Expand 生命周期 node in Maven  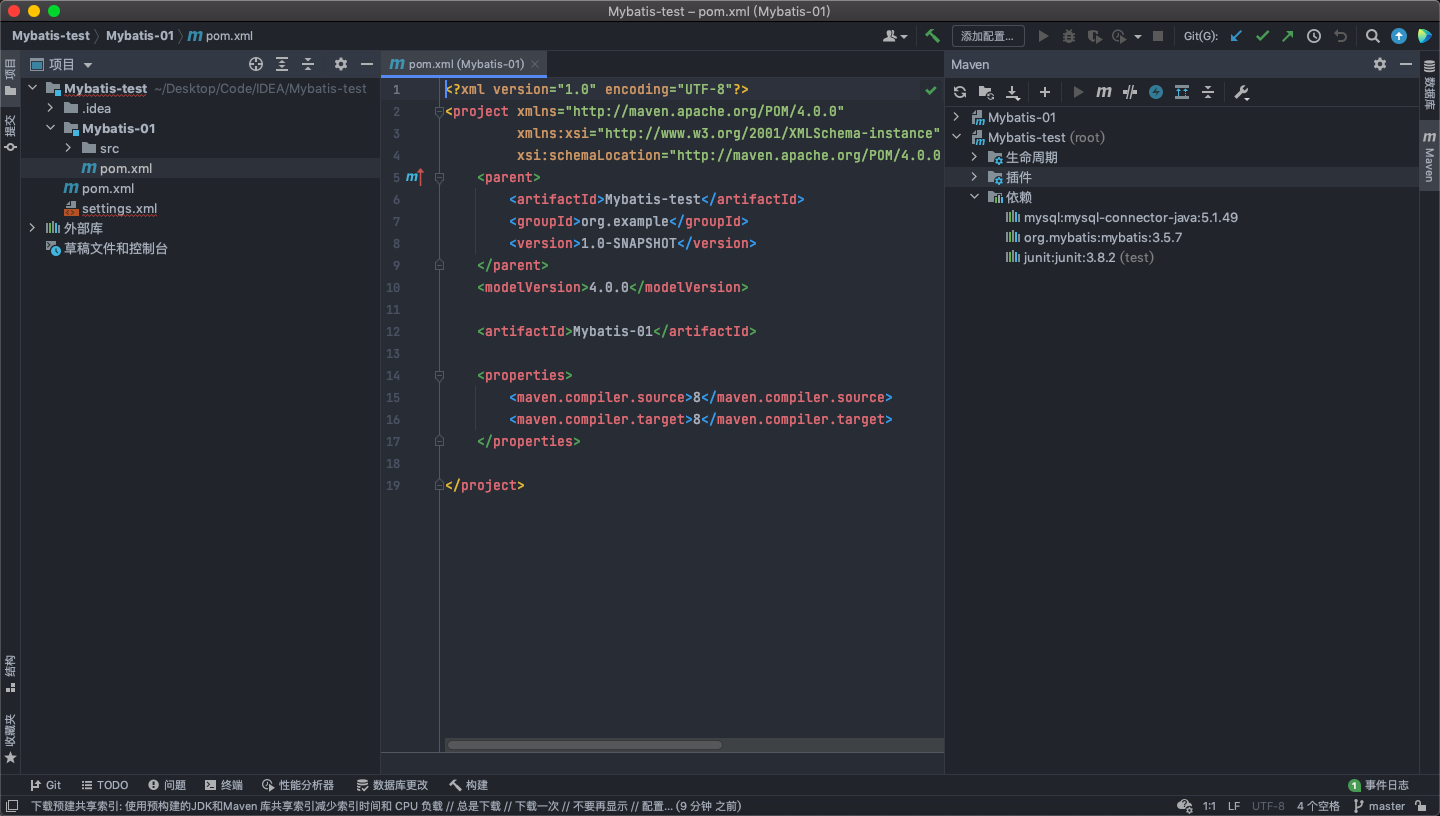975,157
